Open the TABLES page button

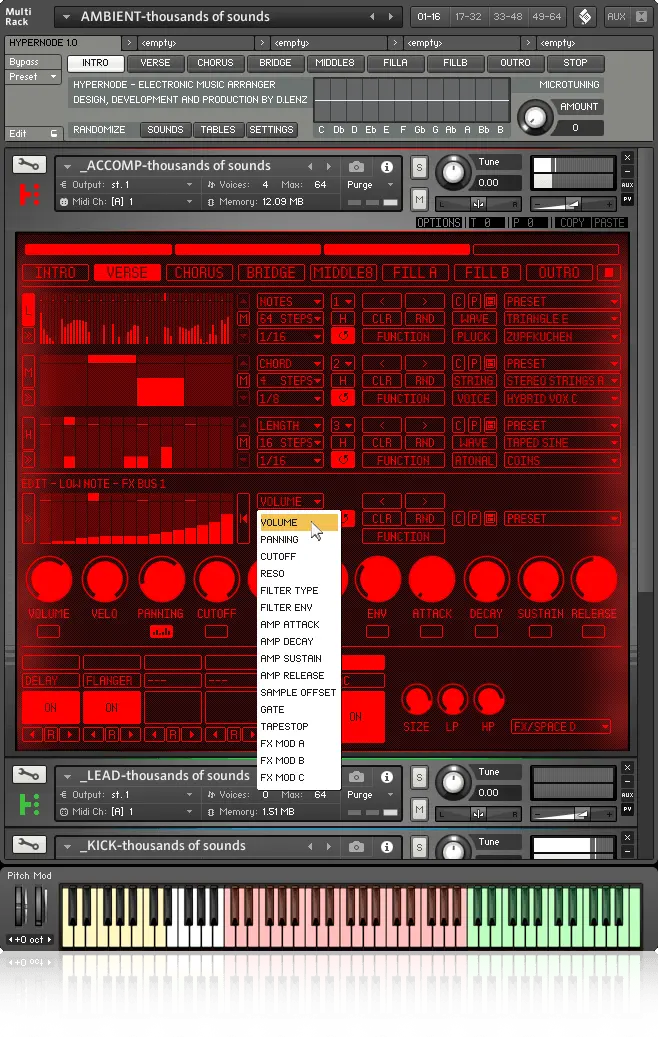coord(218,130)
